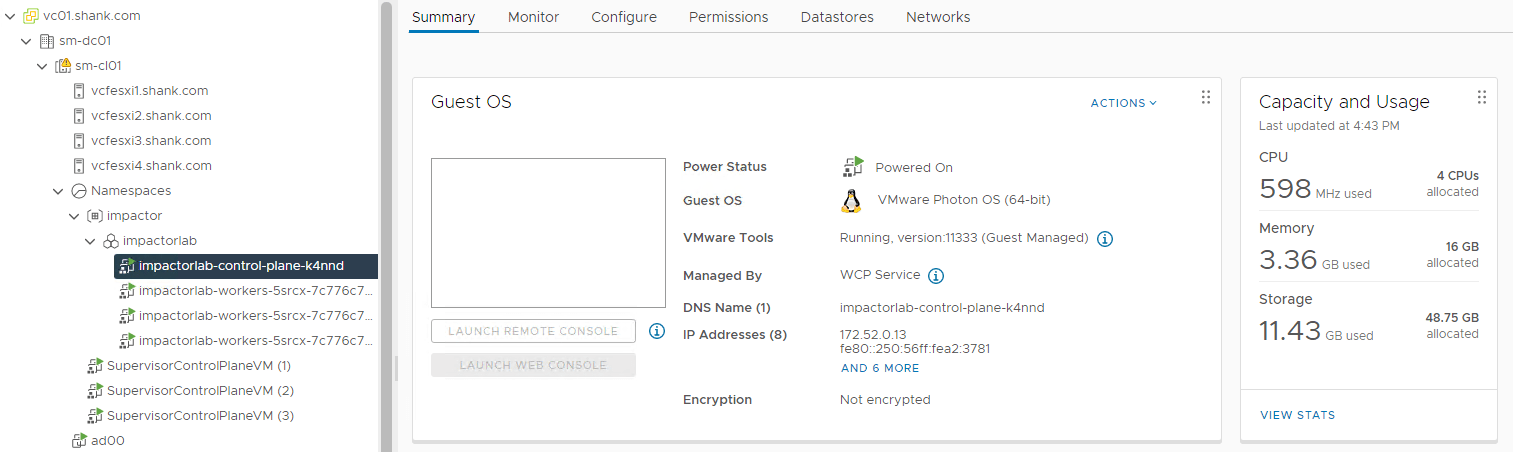Screen dimensions: 1513x452
Task: Click the datacenter icon beside sm-dc01
Action: [46, 41]
